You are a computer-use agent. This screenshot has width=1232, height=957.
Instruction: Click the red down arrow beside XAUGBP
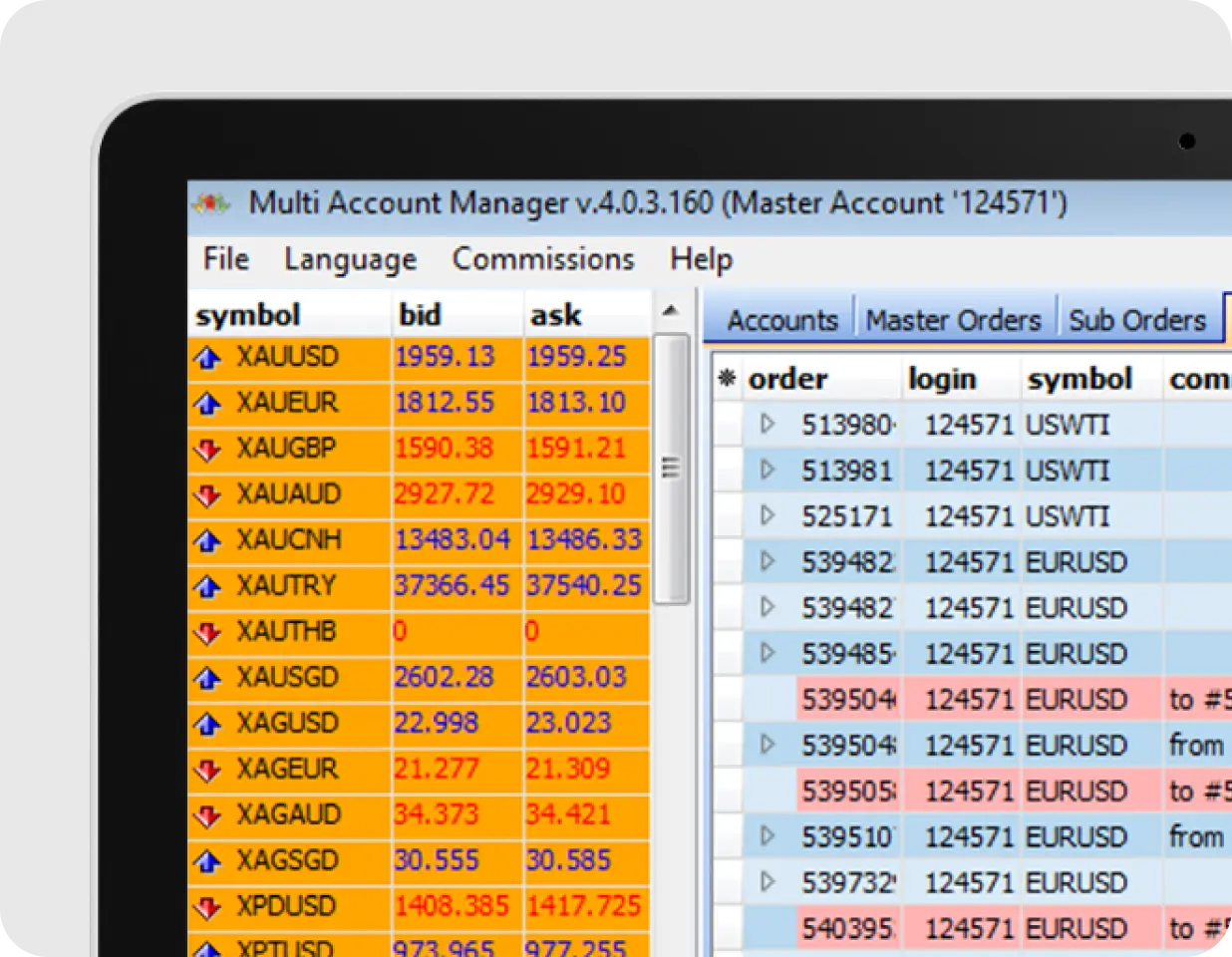(x=207, y=450)
